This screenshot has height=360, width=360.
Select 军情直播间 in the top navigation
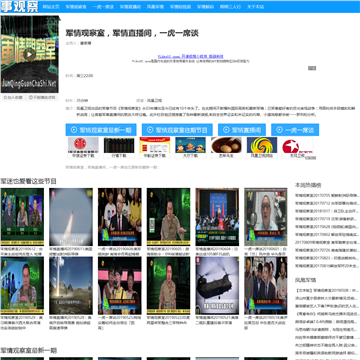pyautogui.click(x=130, y=7)
